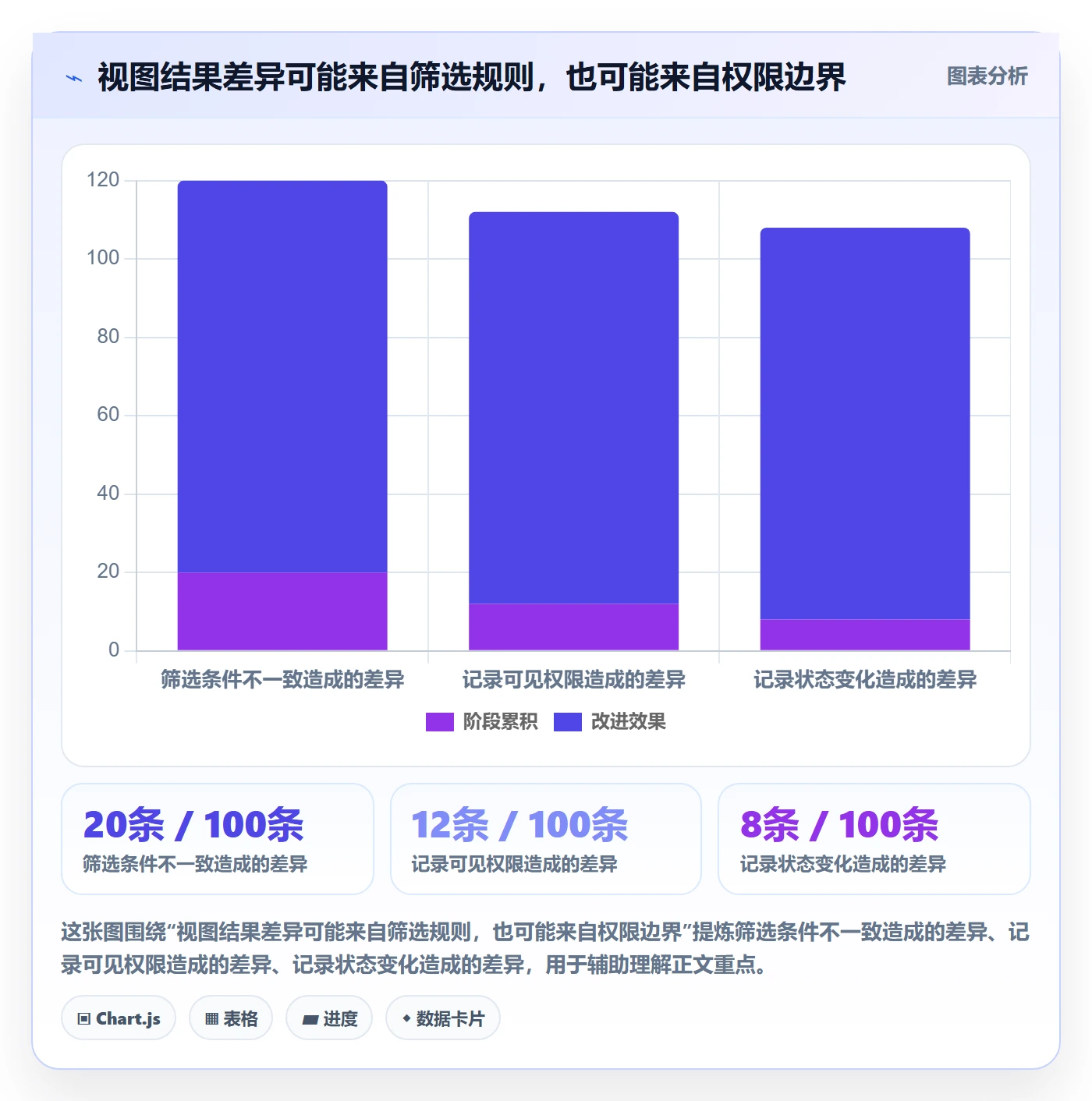Click the purple 阶段累积 legend color swatch

coord(439,722)
